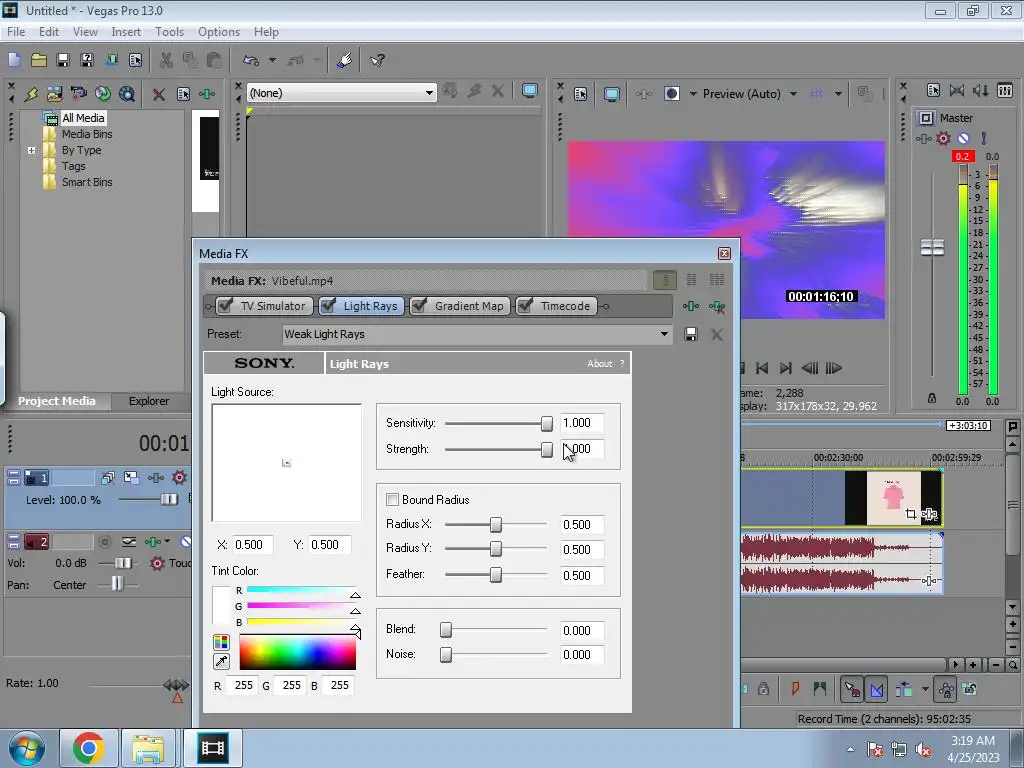Click the color palette swatches icon
The width and height of the screenshot is (1024, 768).
221,642
